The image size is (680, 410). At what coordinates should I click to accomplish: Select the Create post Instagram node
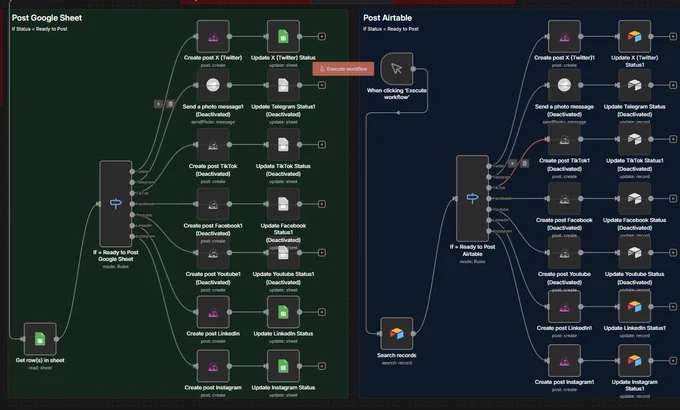pyautogui.click(x=213, y=366)
